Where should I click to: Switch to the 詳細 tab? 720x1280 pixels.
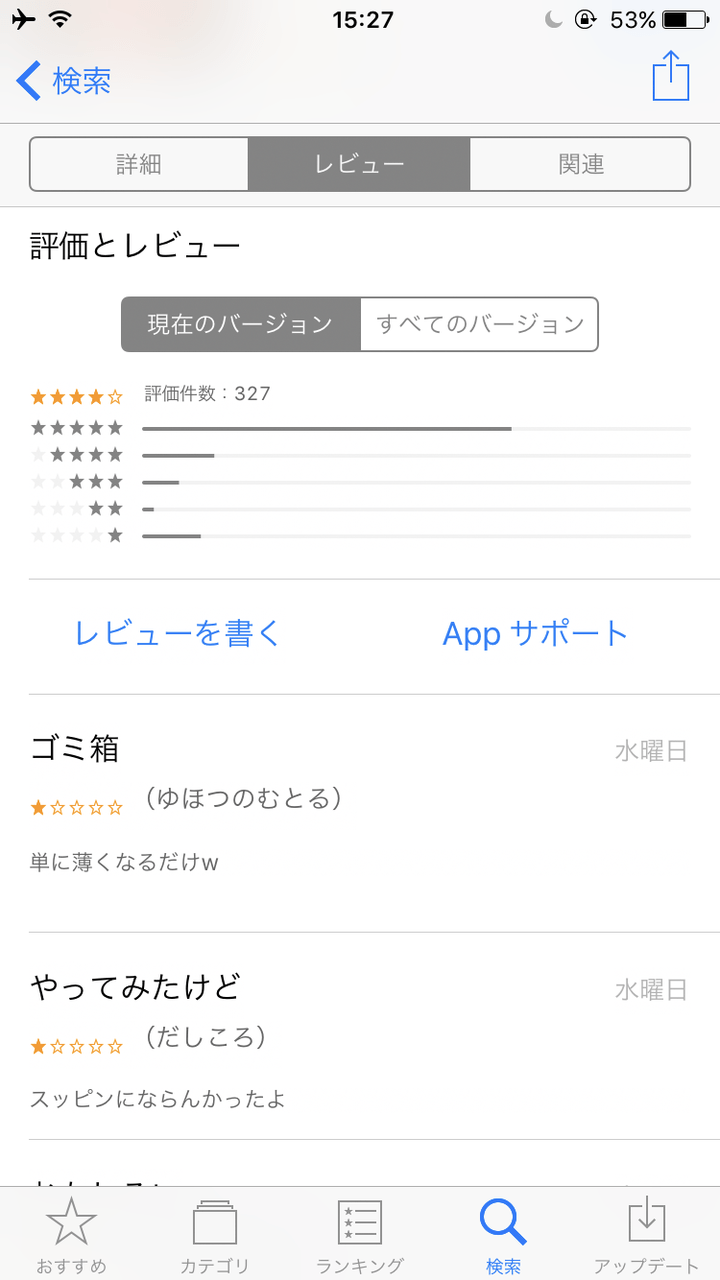click(x=139, y=164)
